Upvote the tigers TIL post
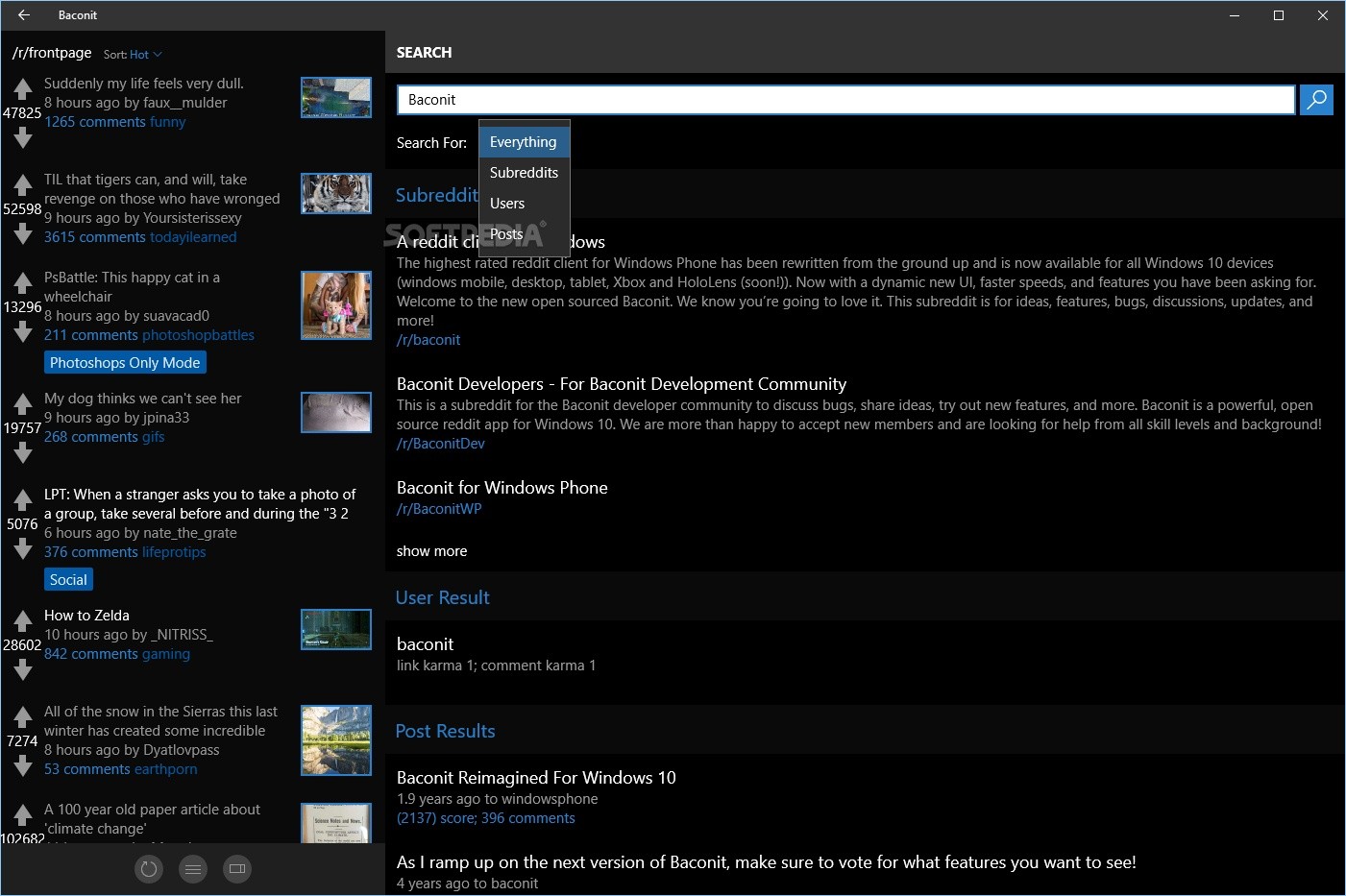This screenshot has height=896, width=1346. (x=23, y=184)
